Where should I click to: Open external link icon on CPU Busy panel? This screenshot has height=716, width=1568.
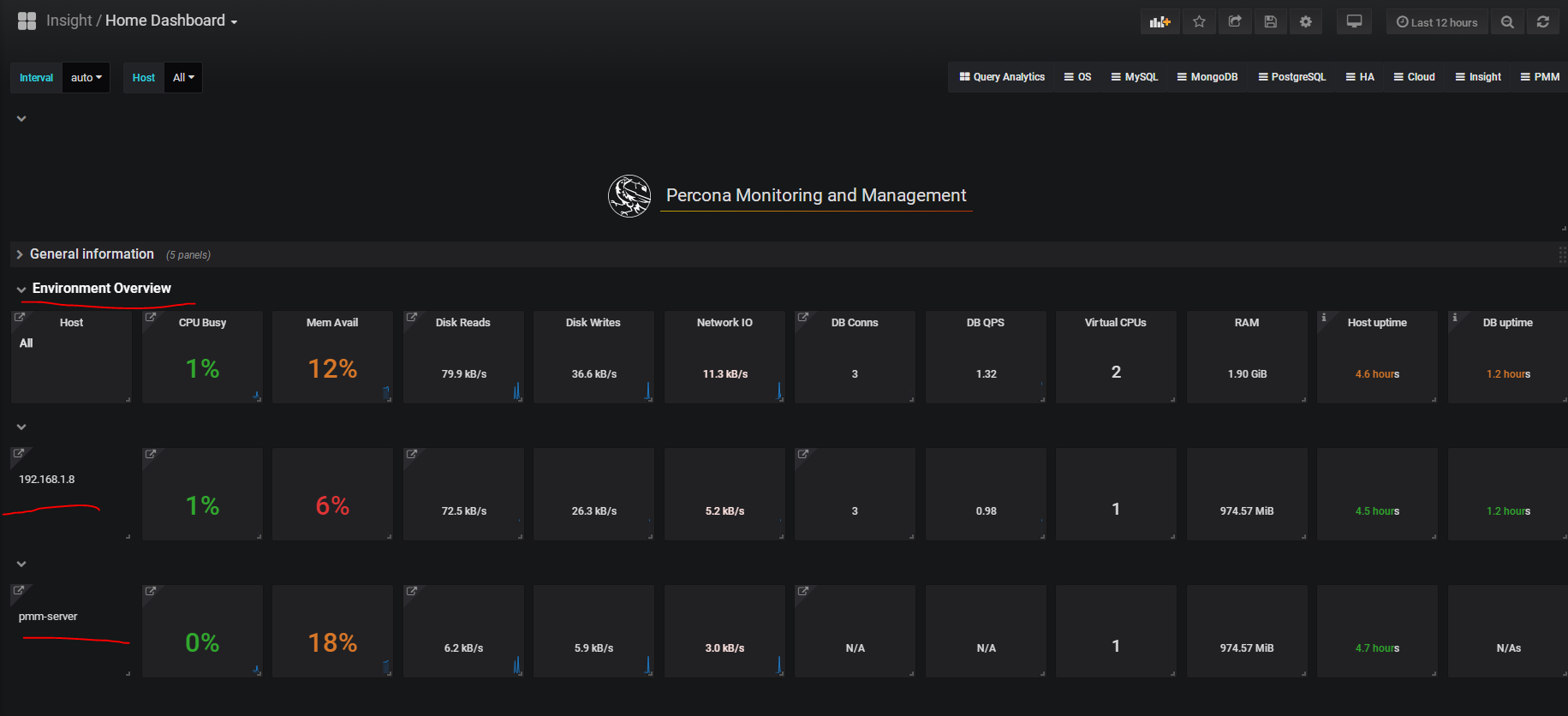150,317
